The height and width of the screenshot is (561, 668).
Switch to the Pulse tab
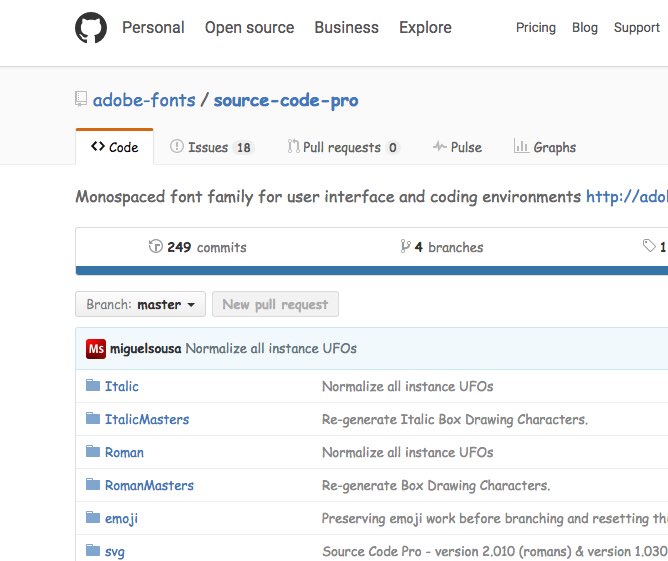457,147
